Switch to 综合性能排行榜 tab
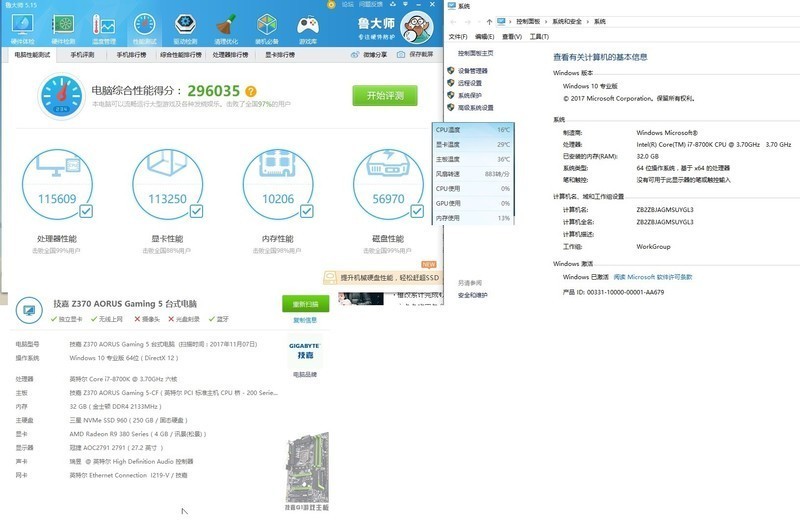Image resolution: width=800 pixels, height=524 pixels. point(181,55)
